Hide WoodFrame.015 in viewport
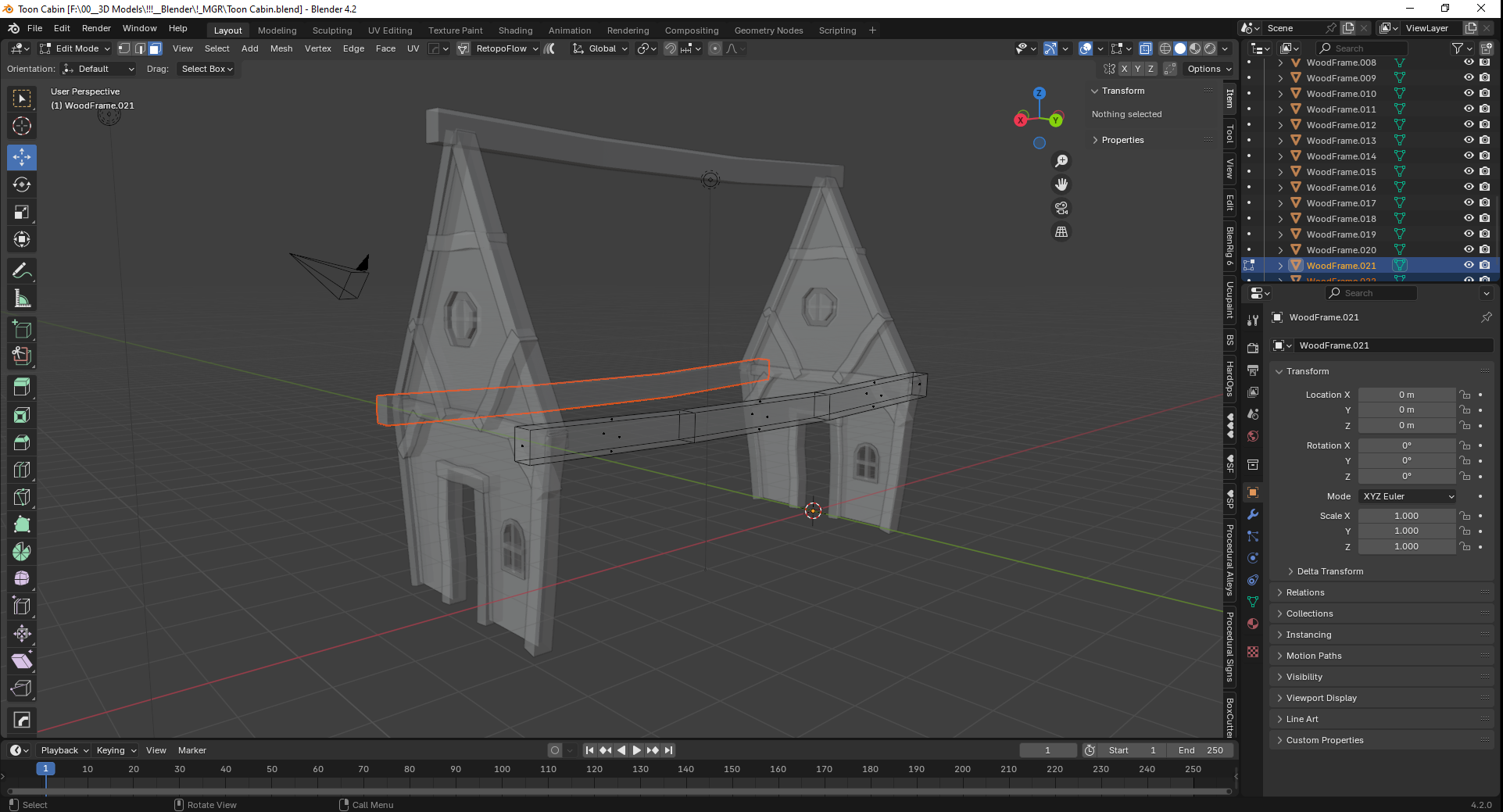 (x=1469, y=171)
